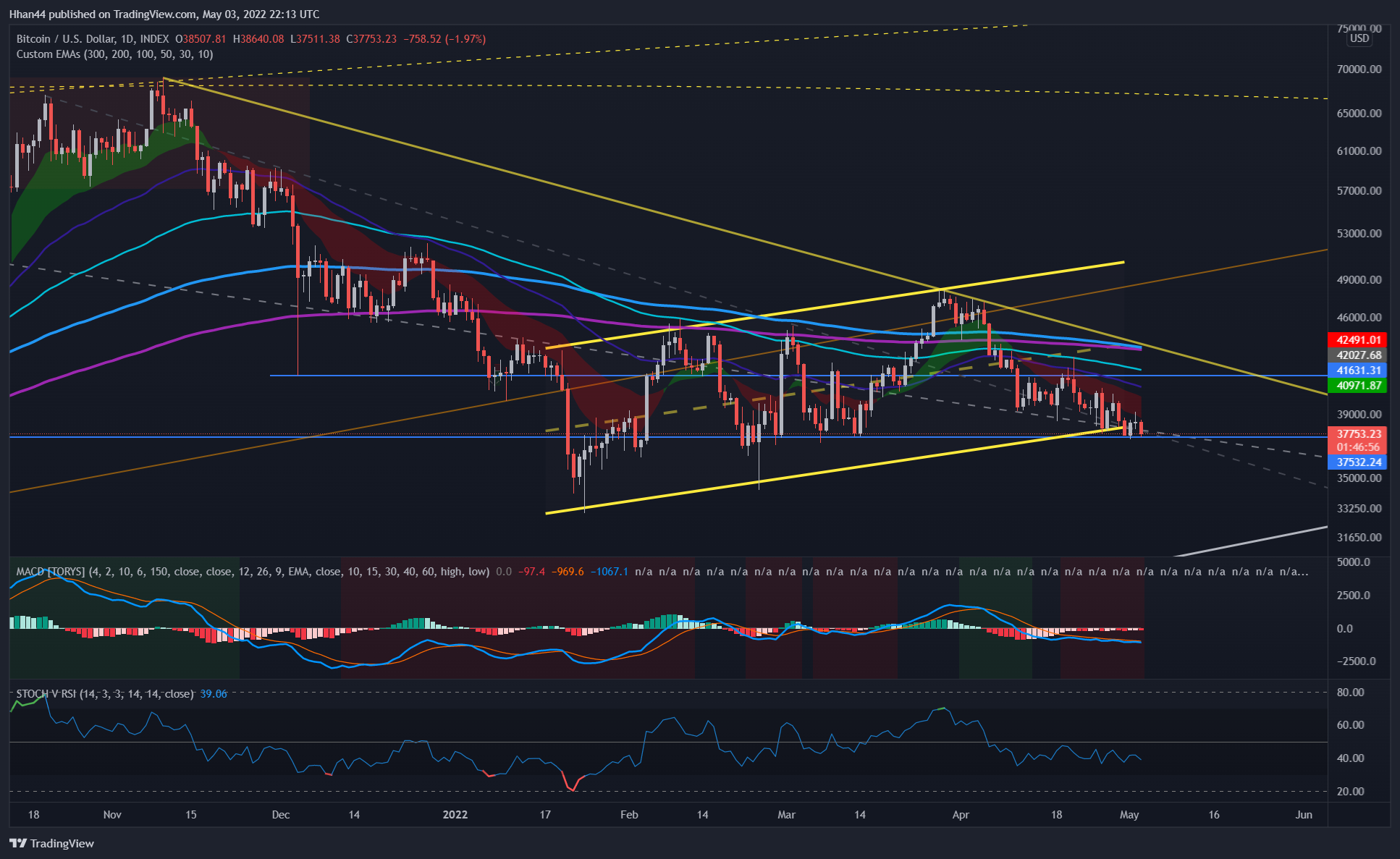
Task: Click the gray 42027.68 price label
Action: [1358, 355]
